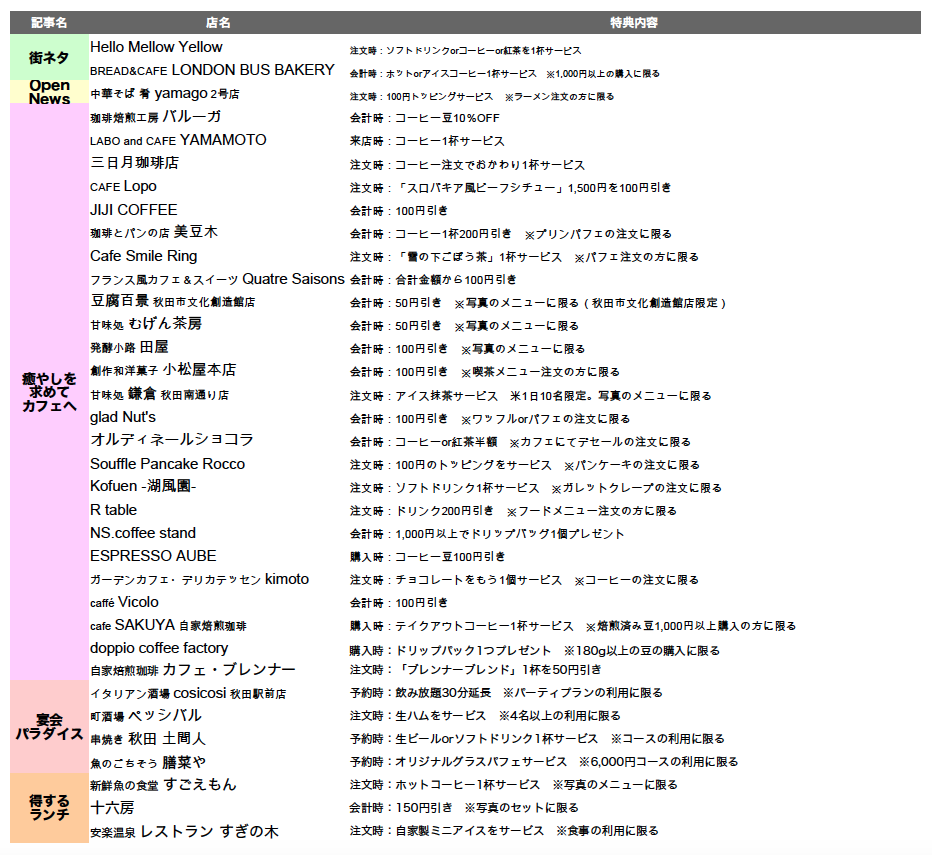
Task: Click the 珈琲焙煎工房 バルーガ shop name
Action: [156, 117]
